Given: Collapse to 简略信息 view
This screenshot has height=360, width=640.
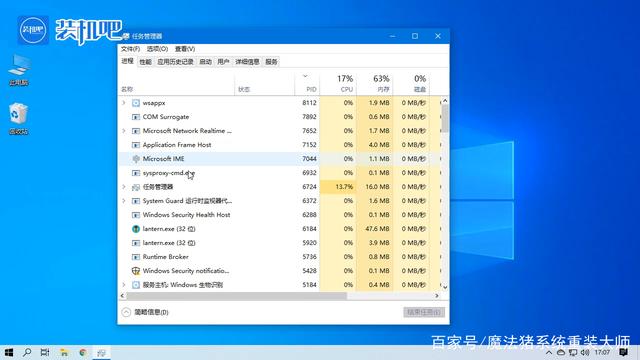Looking at the screenshot, I should (145, 312).
